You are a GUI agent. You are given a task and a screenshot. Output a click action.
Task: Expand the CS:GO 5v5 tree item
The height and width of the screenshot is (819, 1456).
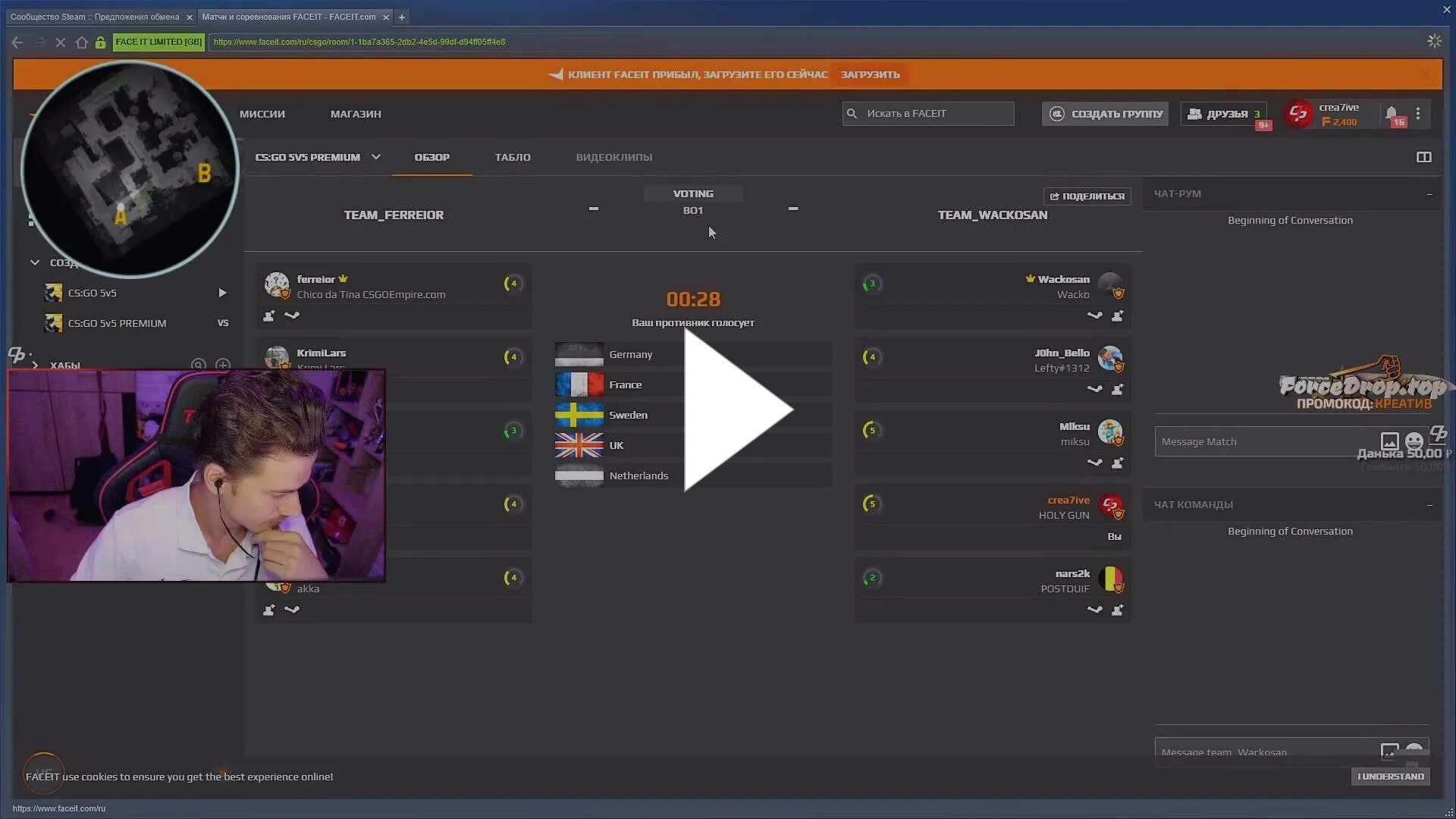[222, 292]
